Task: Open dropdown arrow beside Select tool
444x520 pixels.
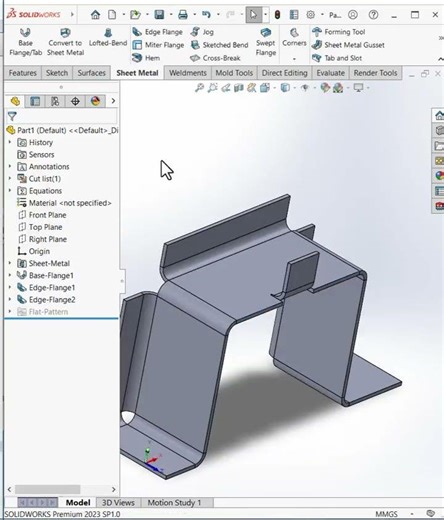Action: pos(265,15)
